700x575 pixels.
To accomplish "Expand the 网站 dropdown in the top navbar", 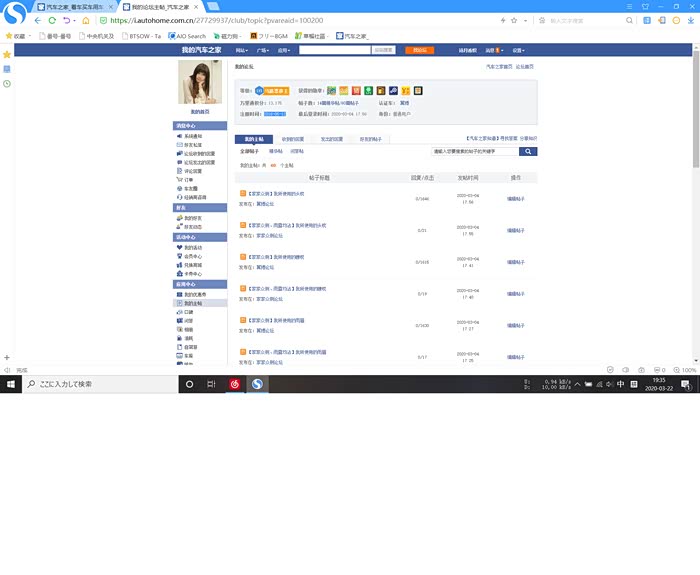I will tap(242, 49).
